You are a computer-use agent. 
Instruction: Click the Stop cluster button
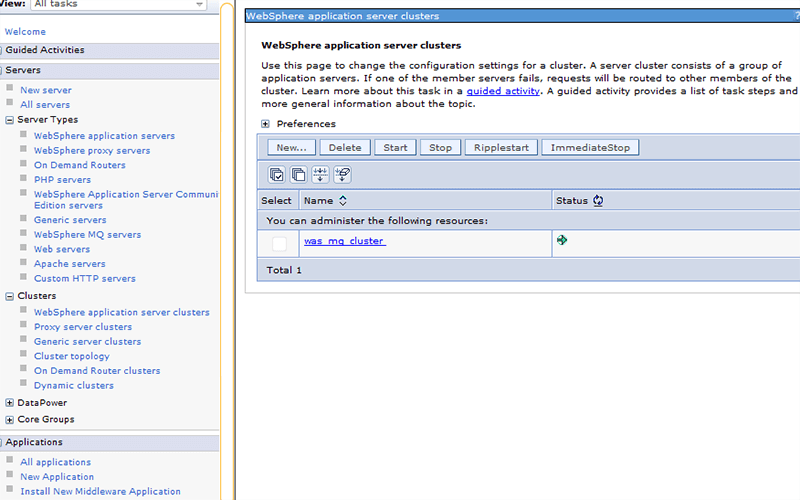440,147
